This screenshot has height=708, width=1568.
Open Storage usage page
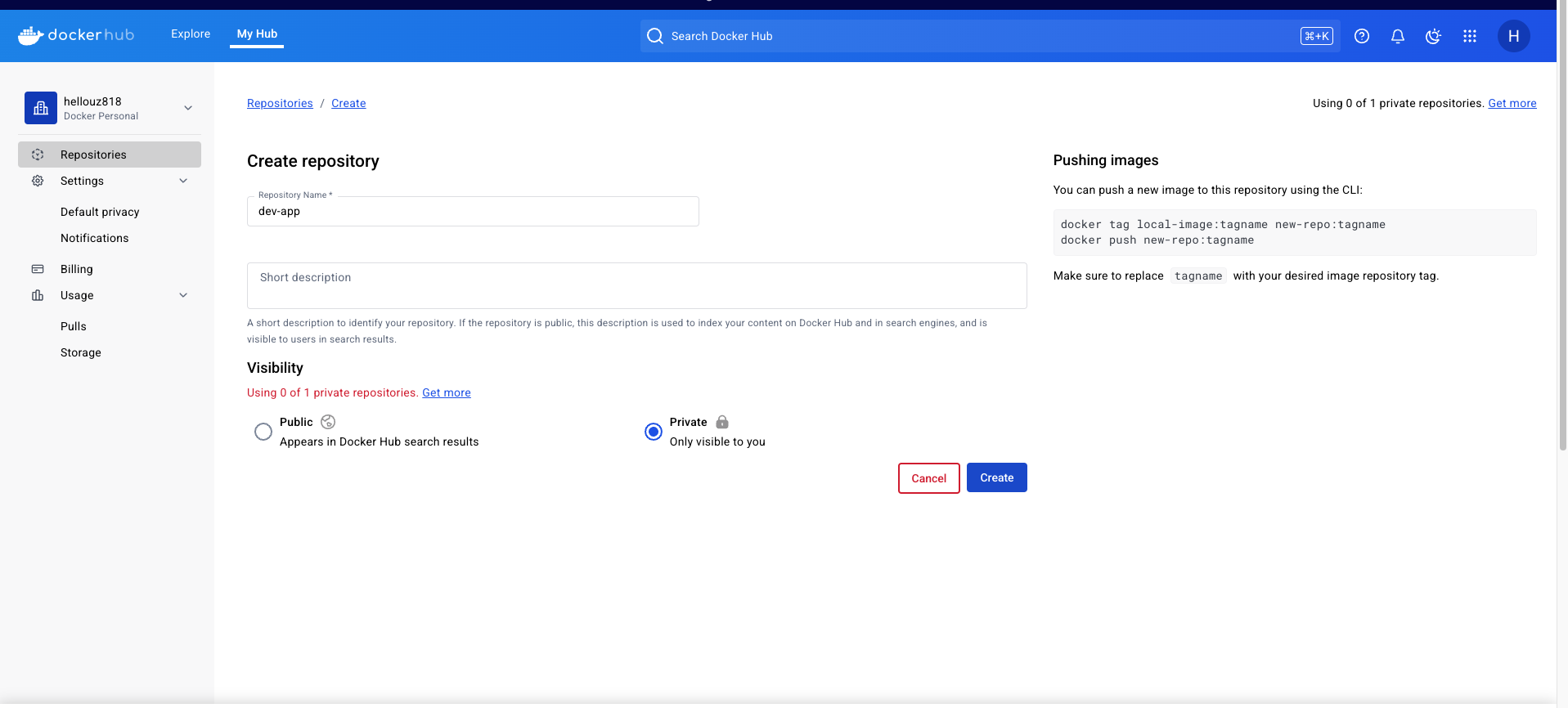click(x=81, y=352)
